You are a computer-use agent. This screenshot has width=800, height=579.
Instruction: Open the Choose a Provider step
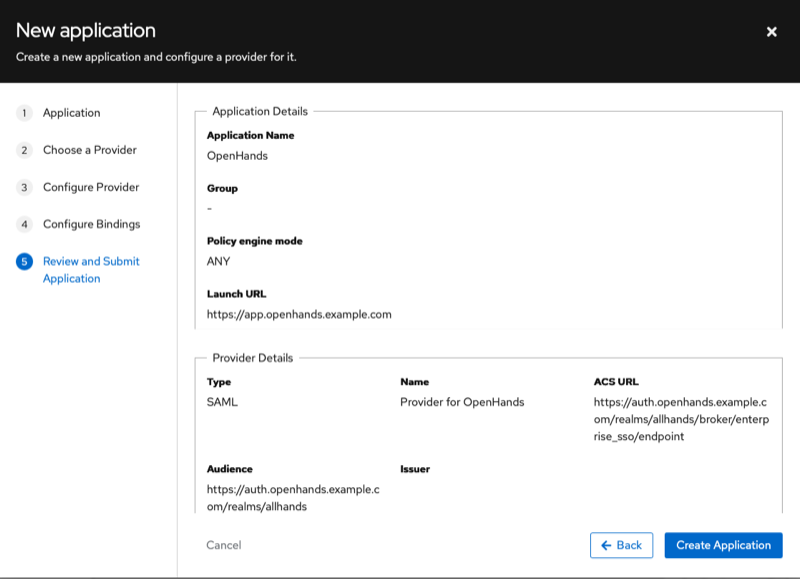point(90,150)
